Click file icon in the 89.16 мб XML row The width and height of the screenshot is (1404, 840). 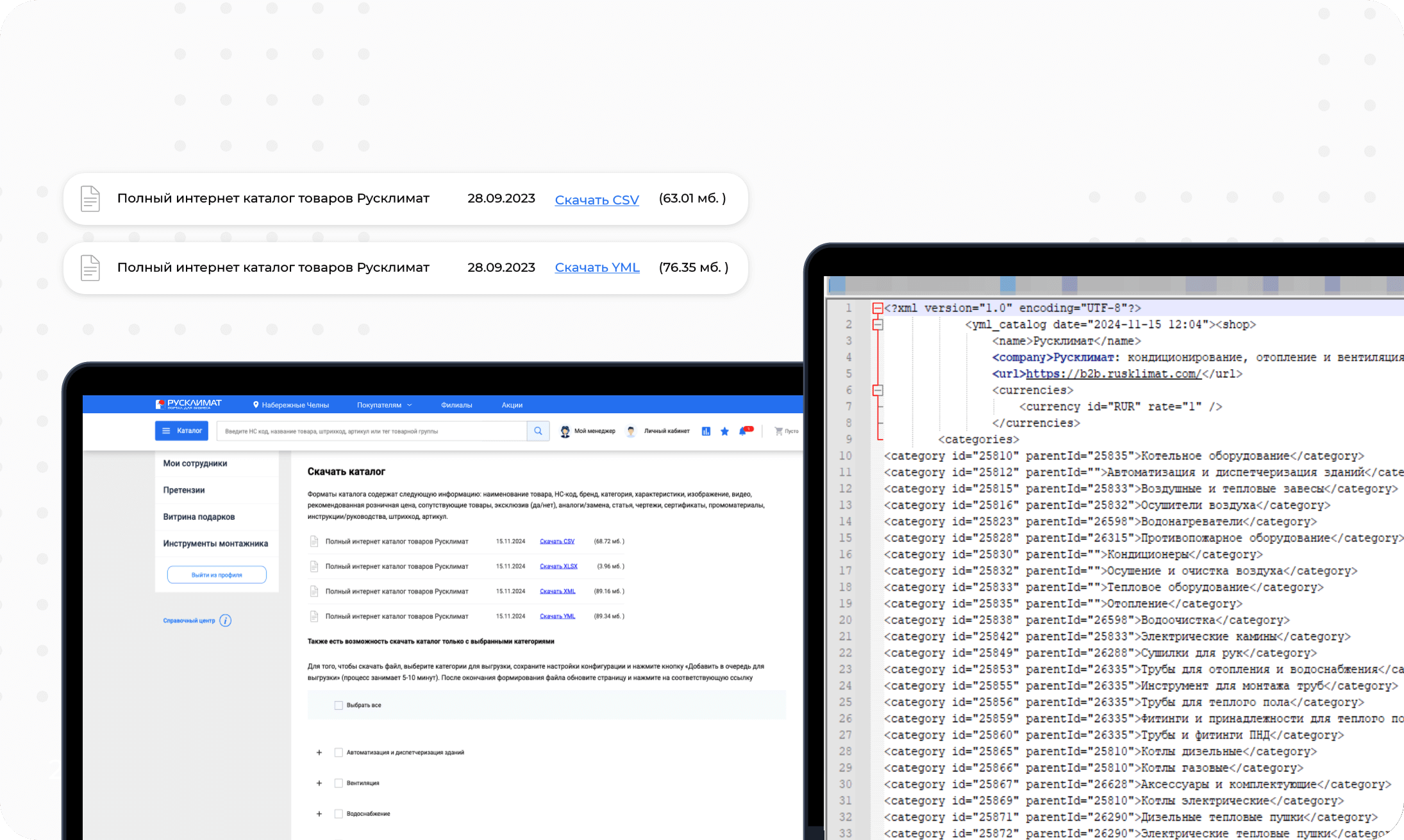coord(314,591)
